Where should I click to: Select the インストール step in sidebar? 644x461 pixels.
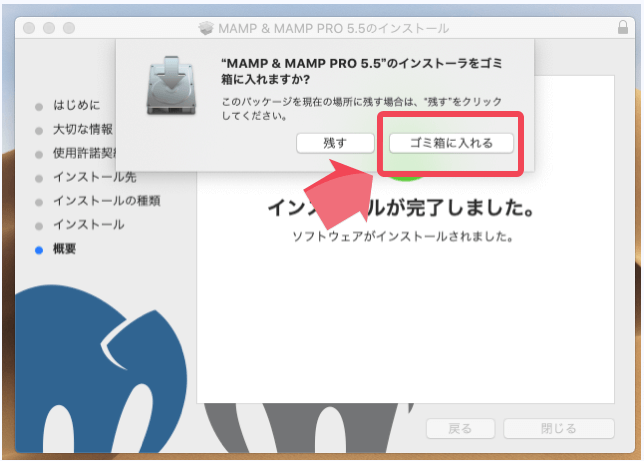point(88,225)
